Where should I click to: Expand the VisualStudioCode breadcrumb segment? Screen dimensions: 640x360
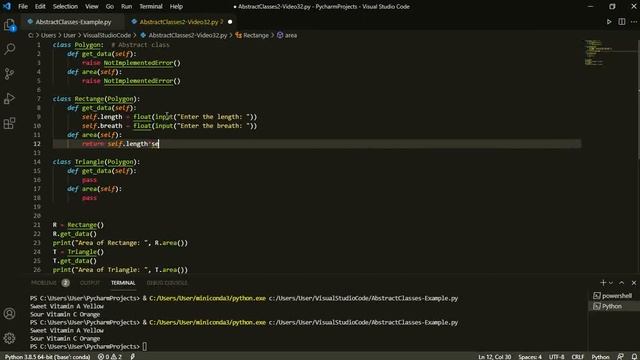tap(107, 36)
